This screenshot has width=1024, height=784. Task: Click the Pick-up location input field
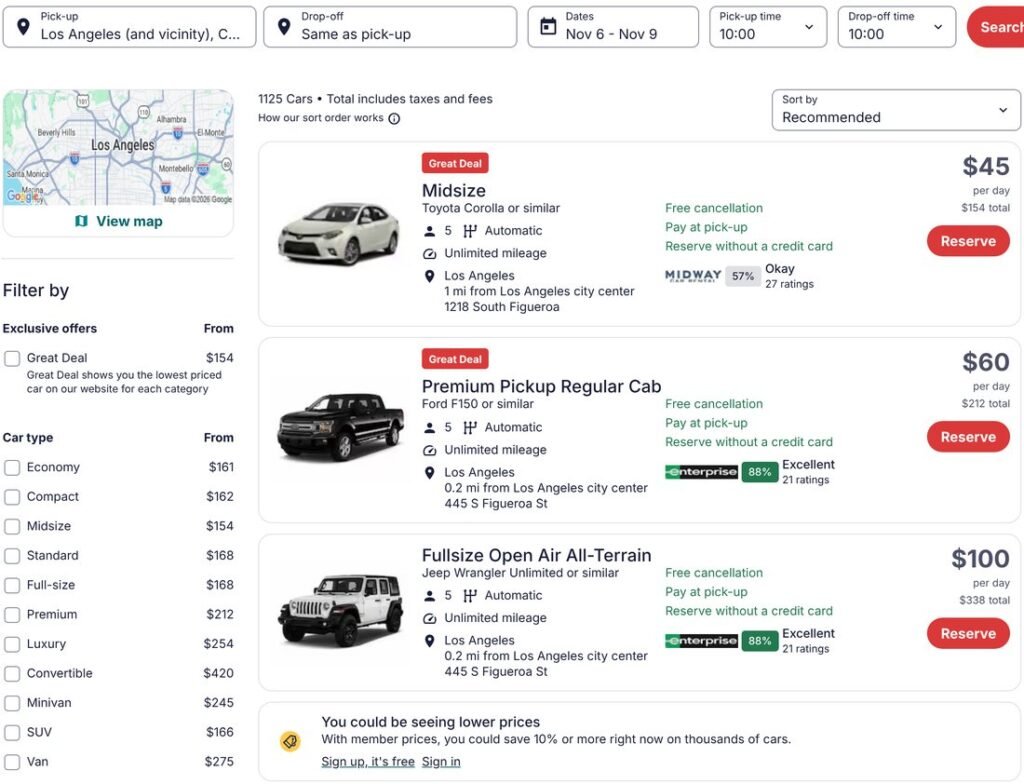tap(129, 27)
